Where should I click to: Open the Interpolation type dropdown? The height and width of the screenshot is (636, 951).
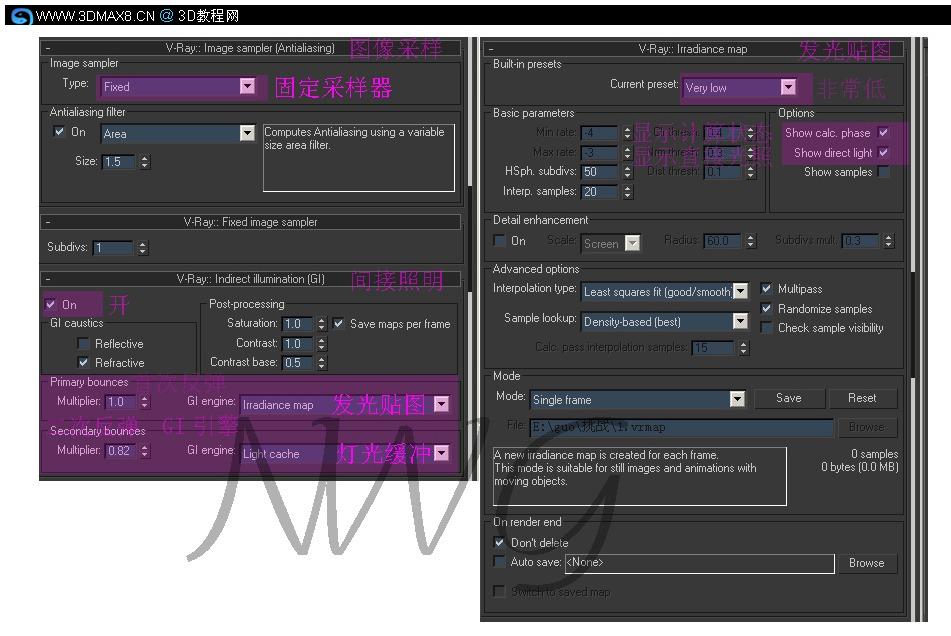tap(665, 292)
